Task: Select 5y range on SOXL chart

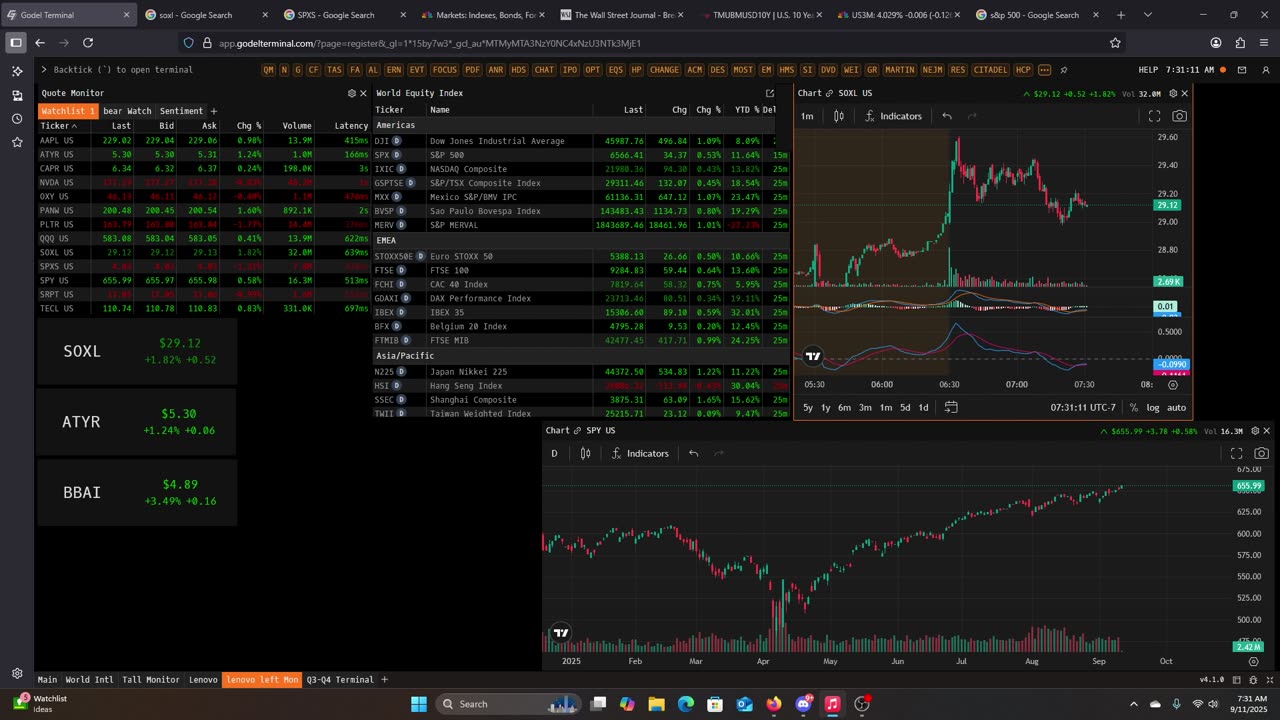Action: (808, 407)
